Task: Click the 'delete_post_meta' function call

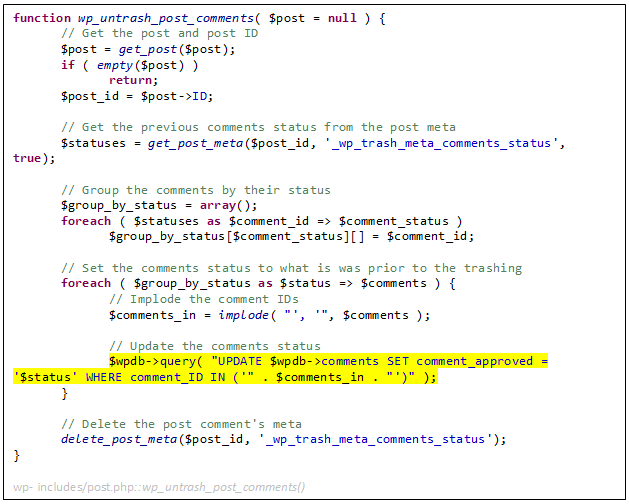Action: [119, 439]
